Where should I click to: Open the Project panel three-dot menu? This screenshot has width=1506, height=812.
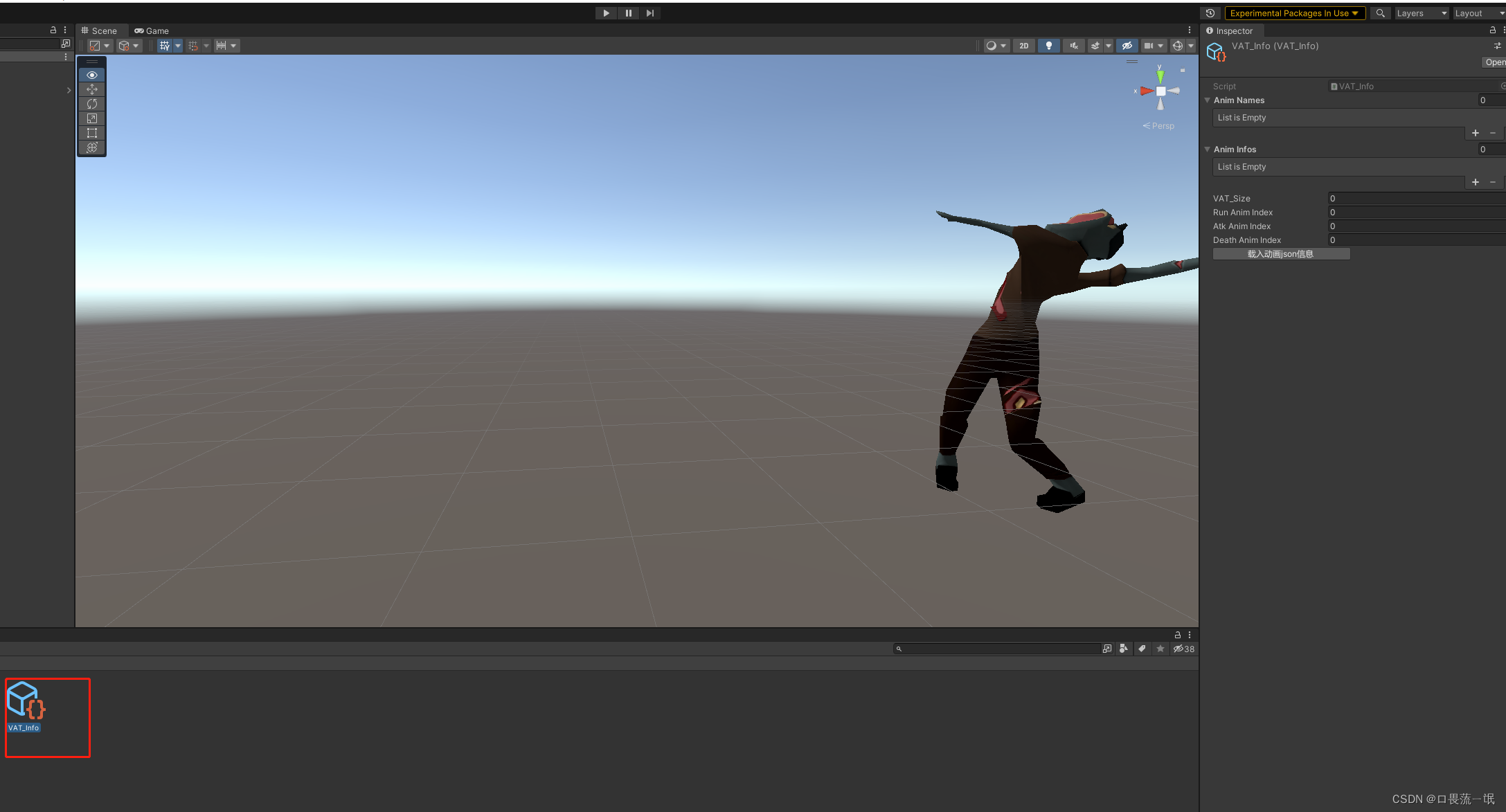[1190, 635]
